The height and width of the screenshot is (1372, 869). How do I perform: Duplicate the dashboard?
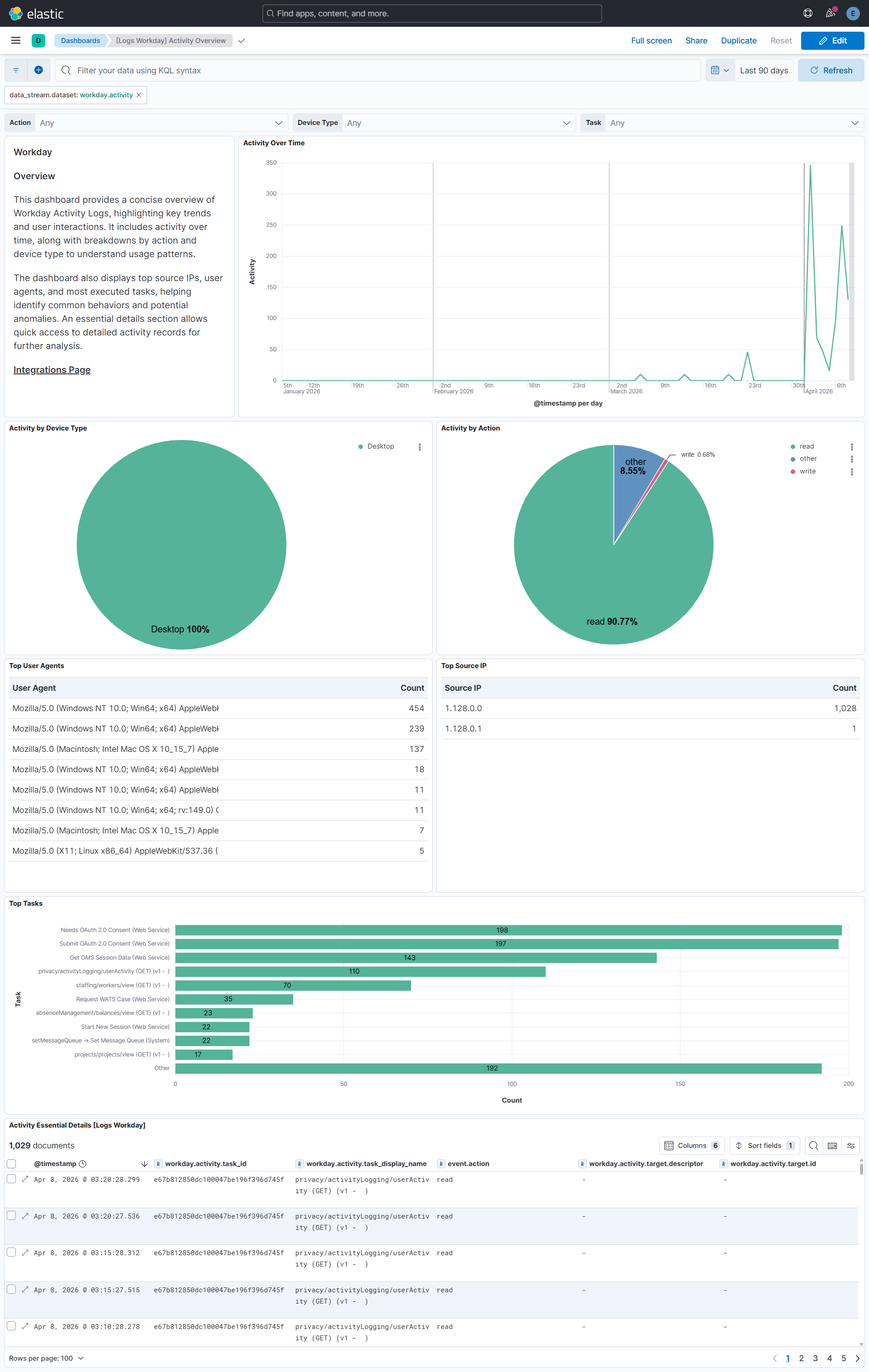pyautogui.click(x=739, y=40)
